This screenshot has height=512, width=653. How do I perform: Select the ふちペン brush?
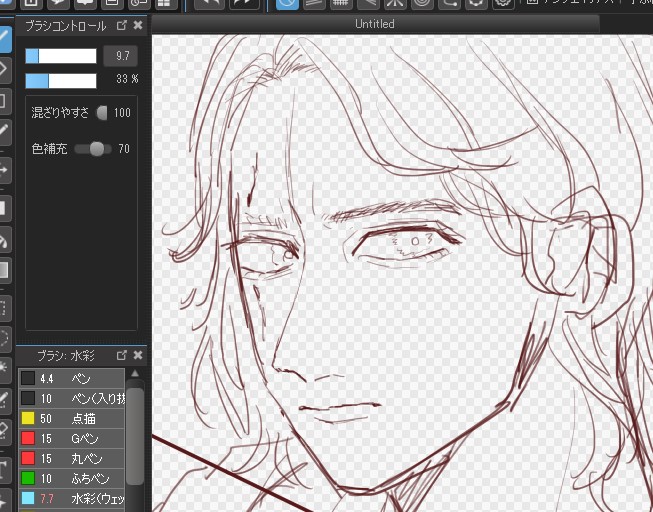tap(72, 479)
